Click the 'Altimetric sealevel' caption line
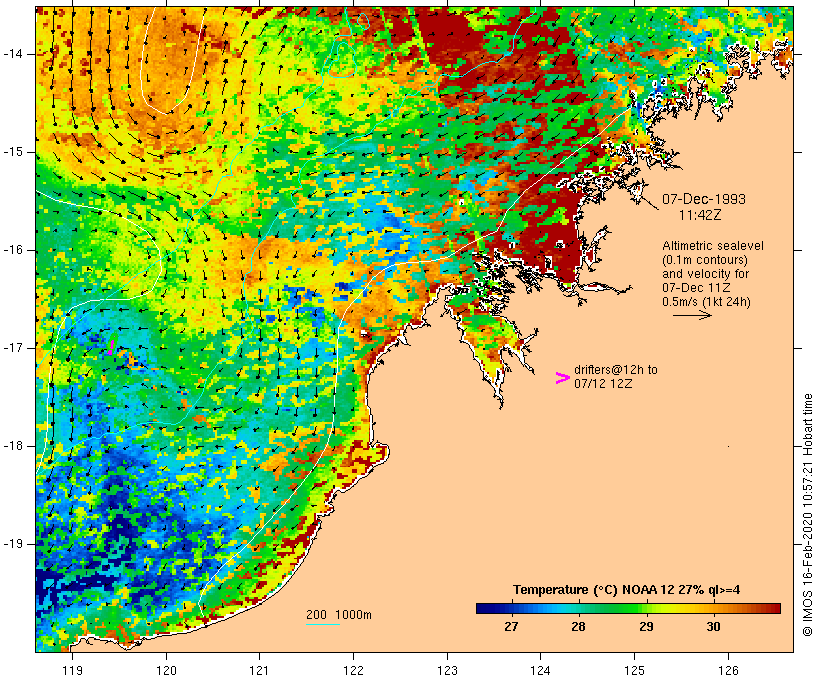Viewport: 820px width, 680px height. coord(713,246)
